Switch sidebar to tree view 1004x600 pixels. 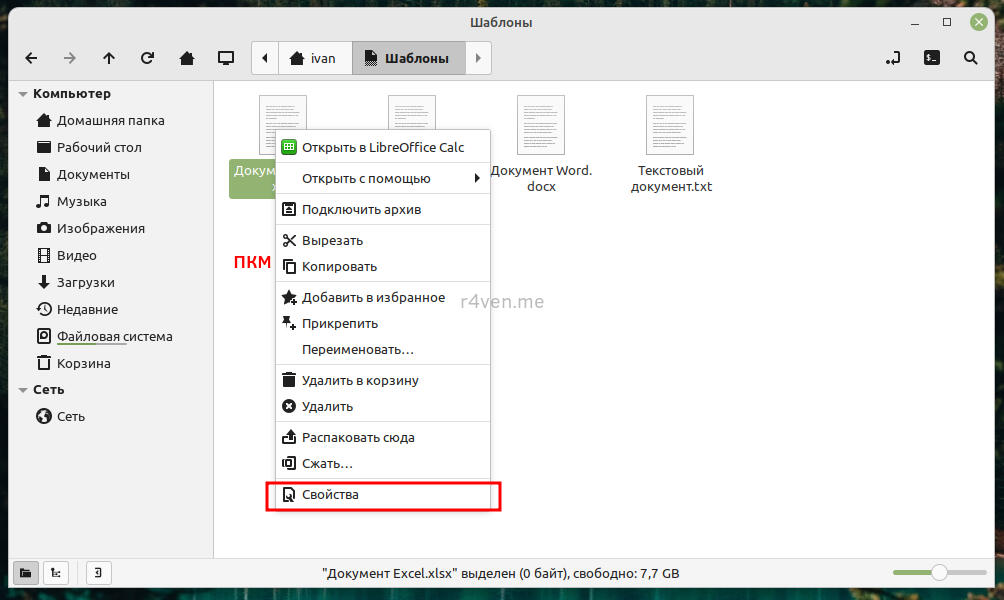pos(57,573)
